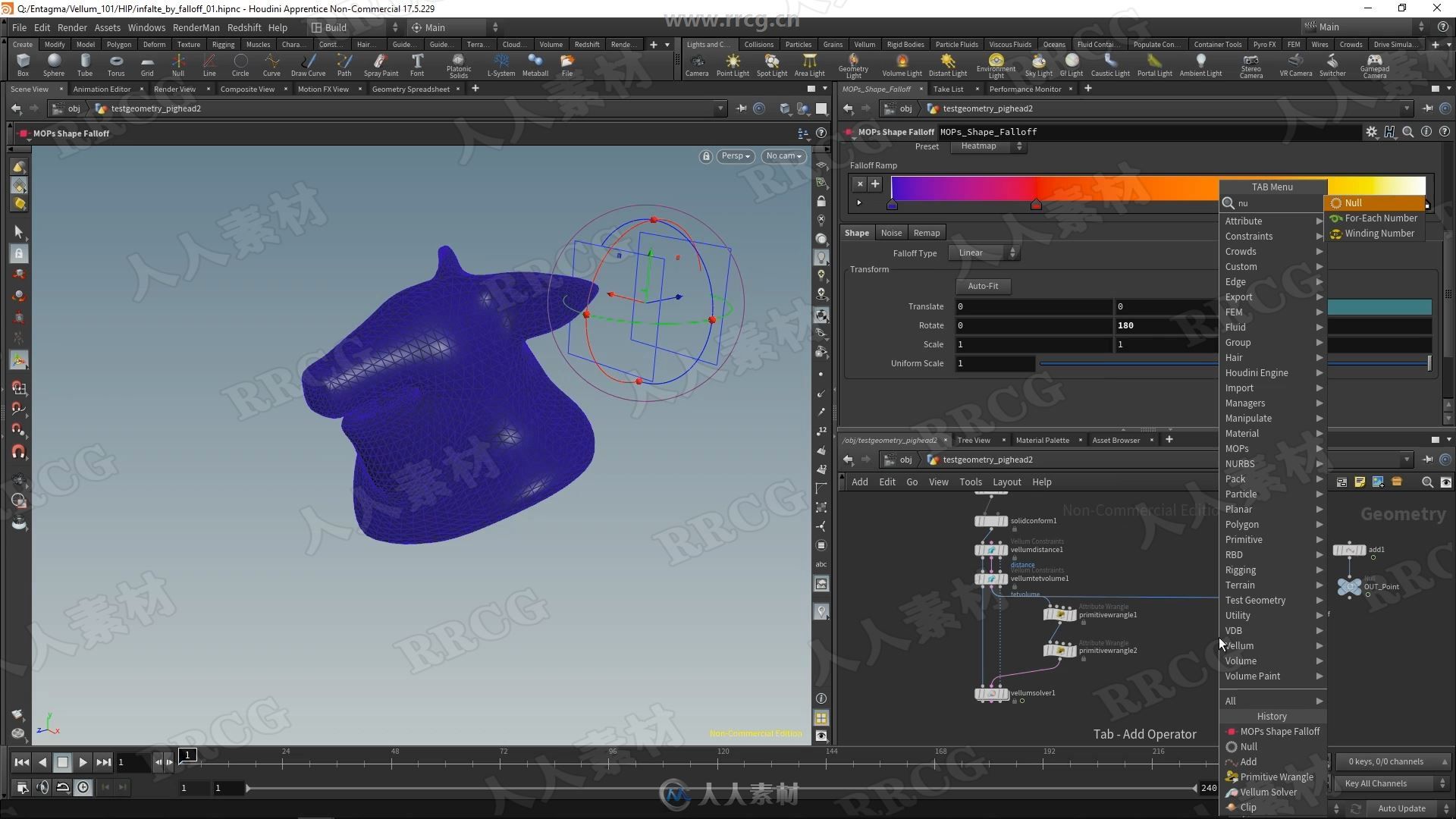Click the red ramp color marker
Viewport: 1456px width, 819px height.
click(1036, 205)
